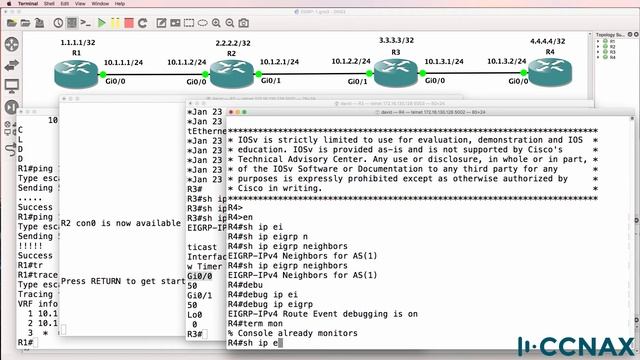Close the Topology Summary panel
640x360 pixels.
pos(636,35)
